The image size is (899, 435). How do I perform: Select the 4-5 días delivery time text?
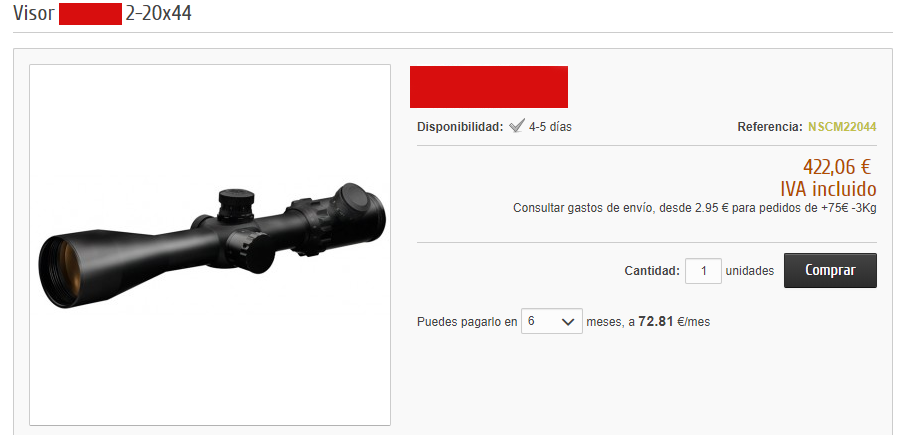550,127
